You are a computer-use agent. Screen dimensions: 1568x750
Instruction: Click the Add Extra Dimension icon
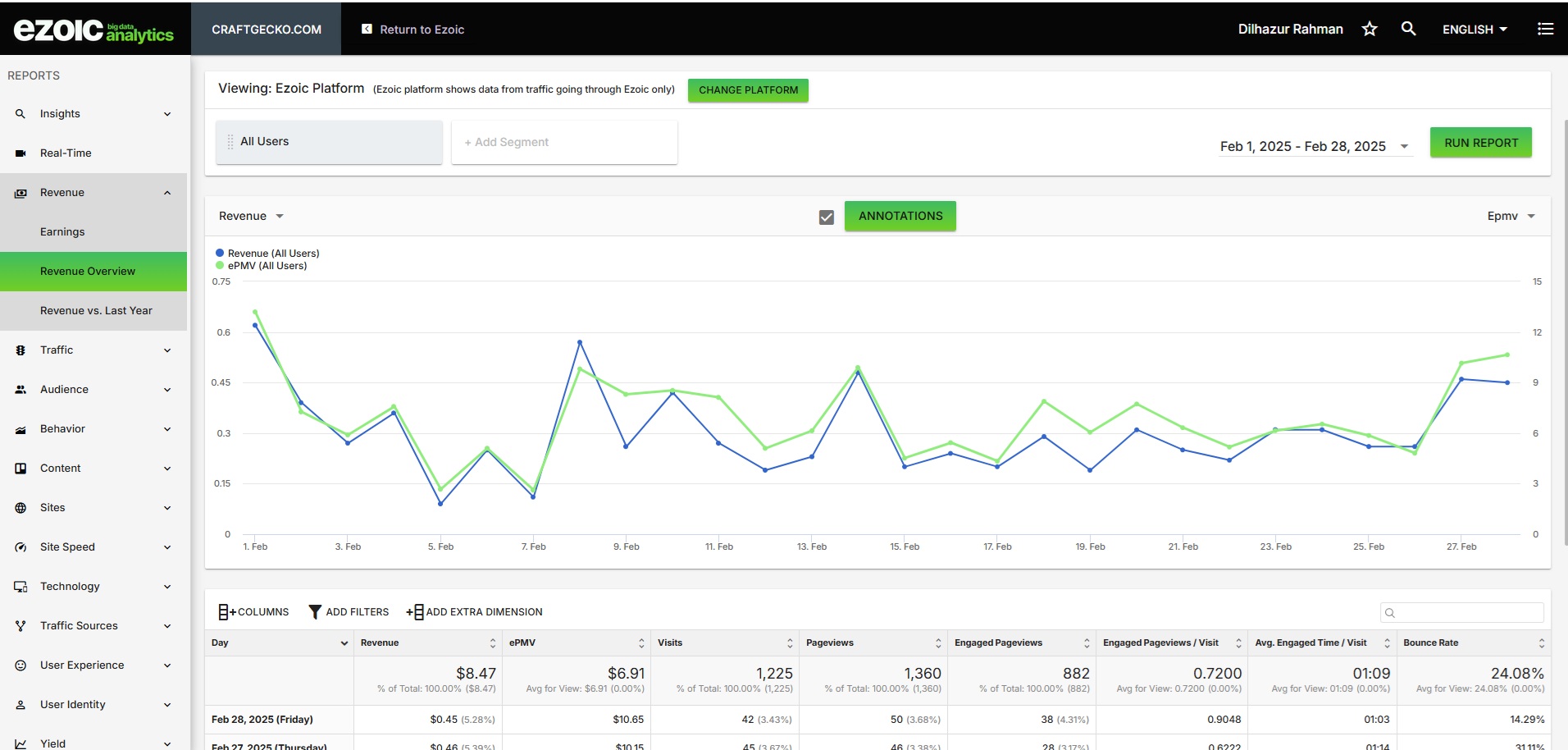pos(415,612)
